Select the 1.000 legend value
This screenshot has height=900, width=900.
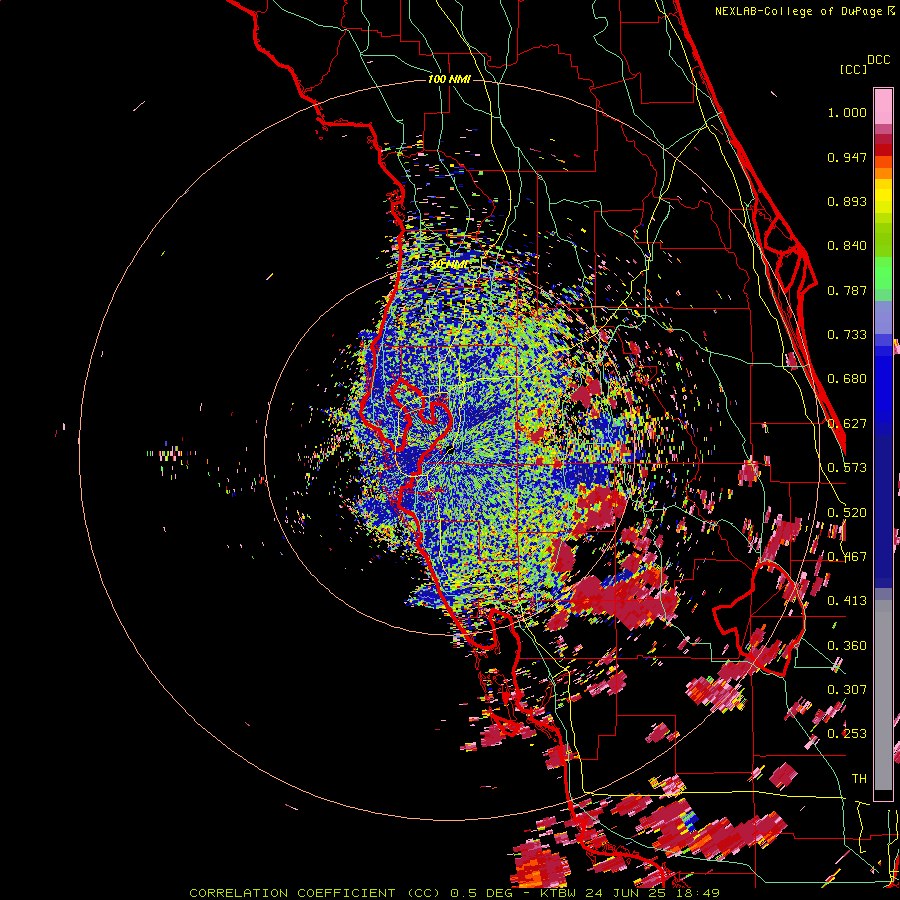coord(847,112)
